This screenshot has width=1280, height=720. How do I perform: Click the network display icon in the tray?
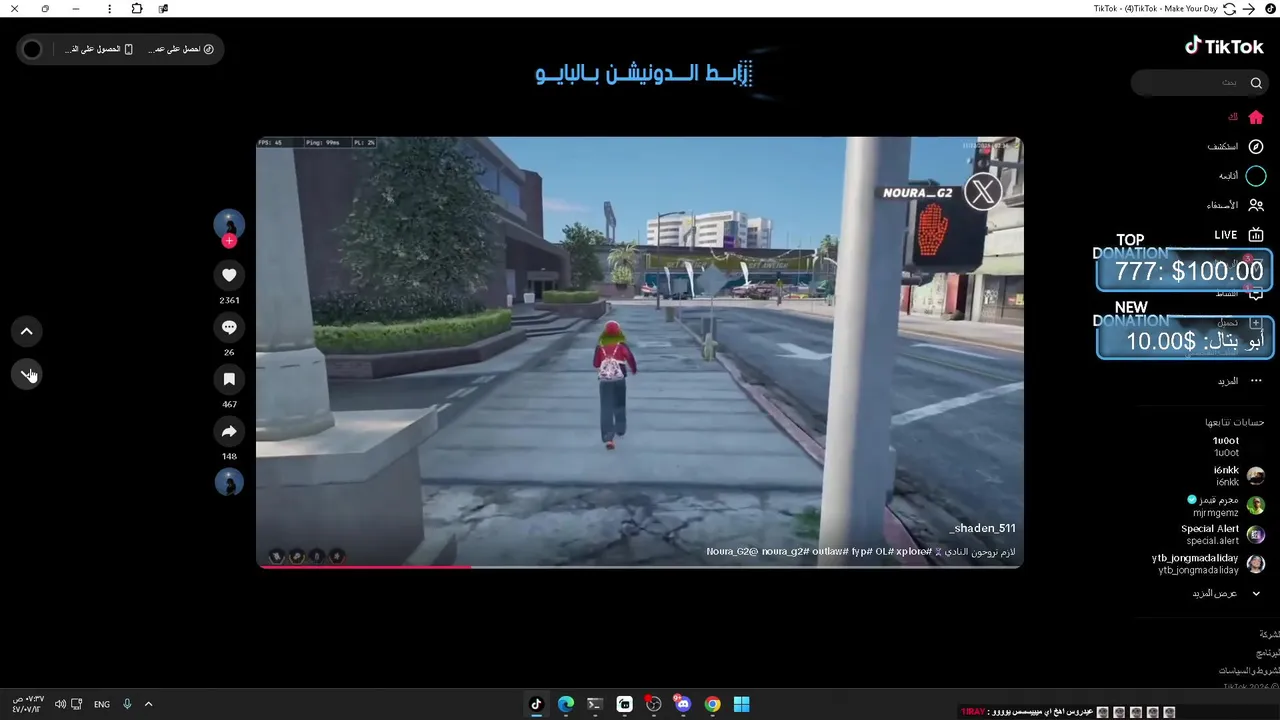[76, 704]
